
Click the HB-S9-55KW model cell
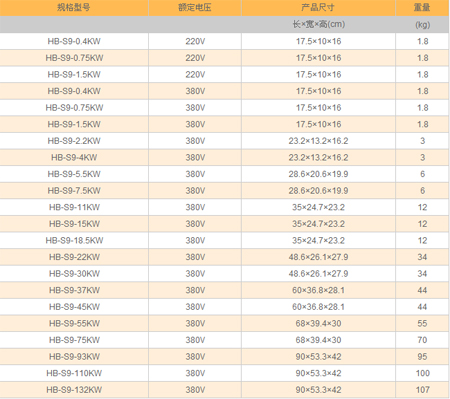tap(74, 323)
